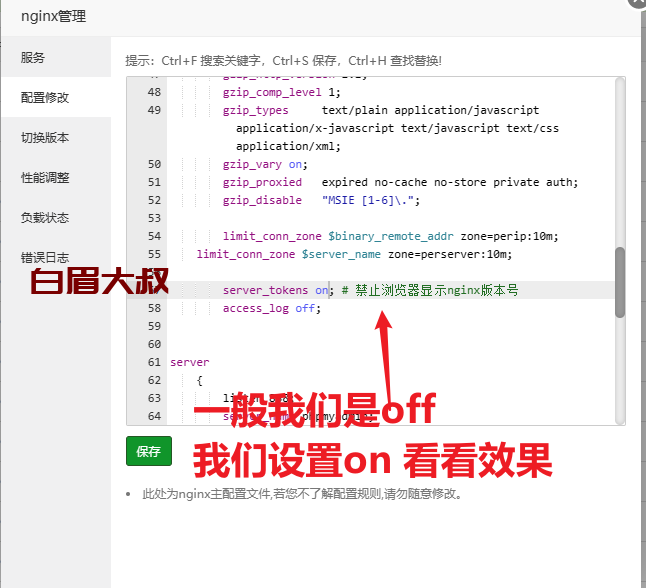Click line number 52 in the gutter

154,200
